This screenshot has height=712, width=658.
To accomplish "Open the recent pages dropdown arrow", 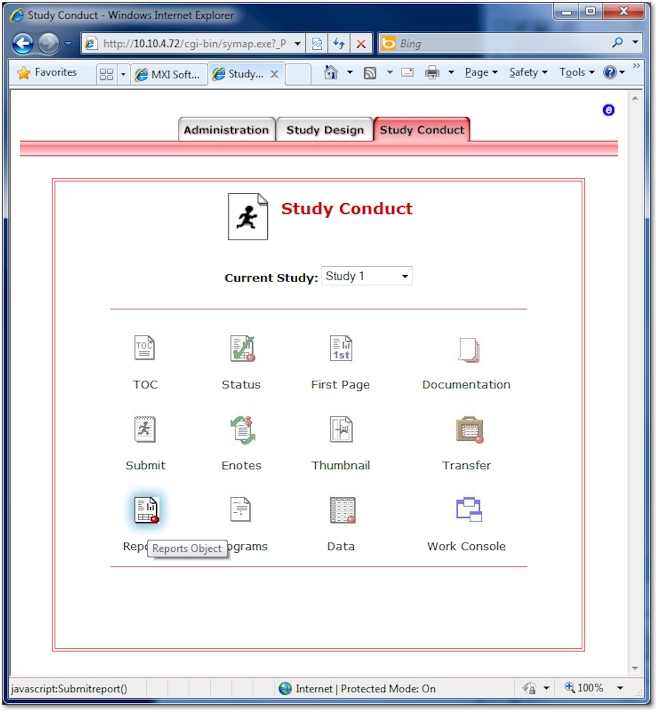I will 68,44.
